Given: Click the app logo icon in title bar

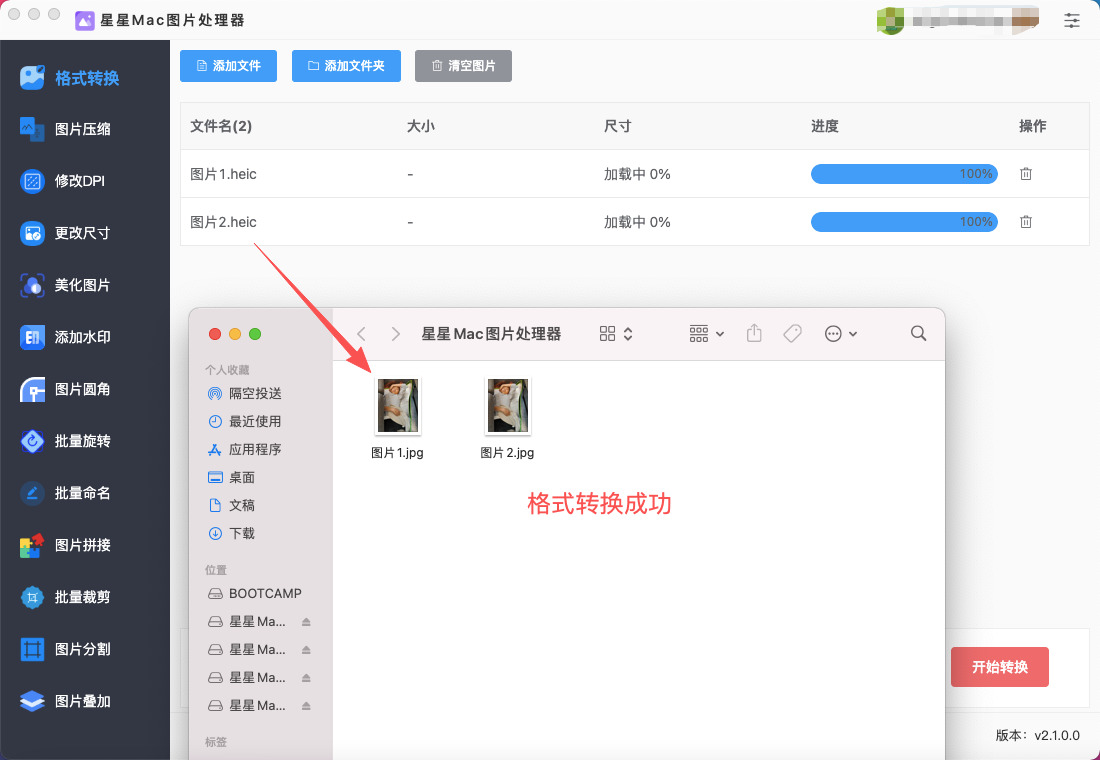Looking at the screenshot, I should (84, 20).
